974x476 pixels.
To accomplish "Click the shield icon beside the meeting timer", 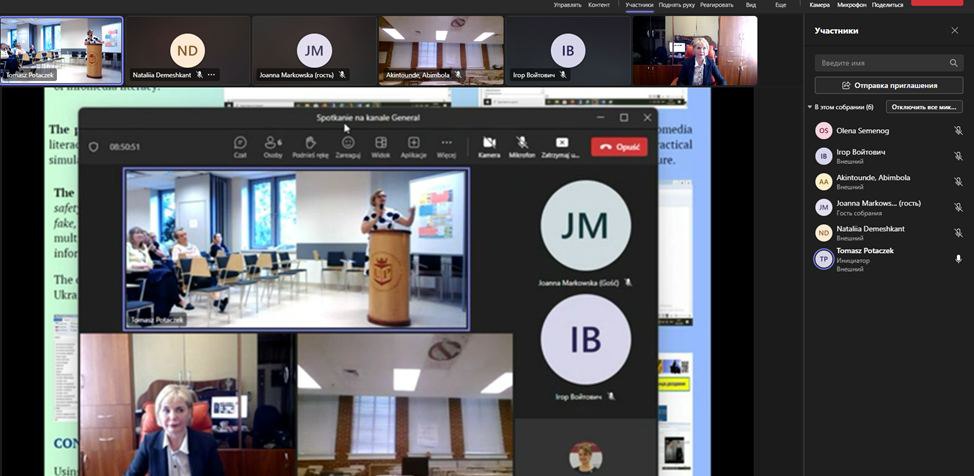I will coord(94,146).
